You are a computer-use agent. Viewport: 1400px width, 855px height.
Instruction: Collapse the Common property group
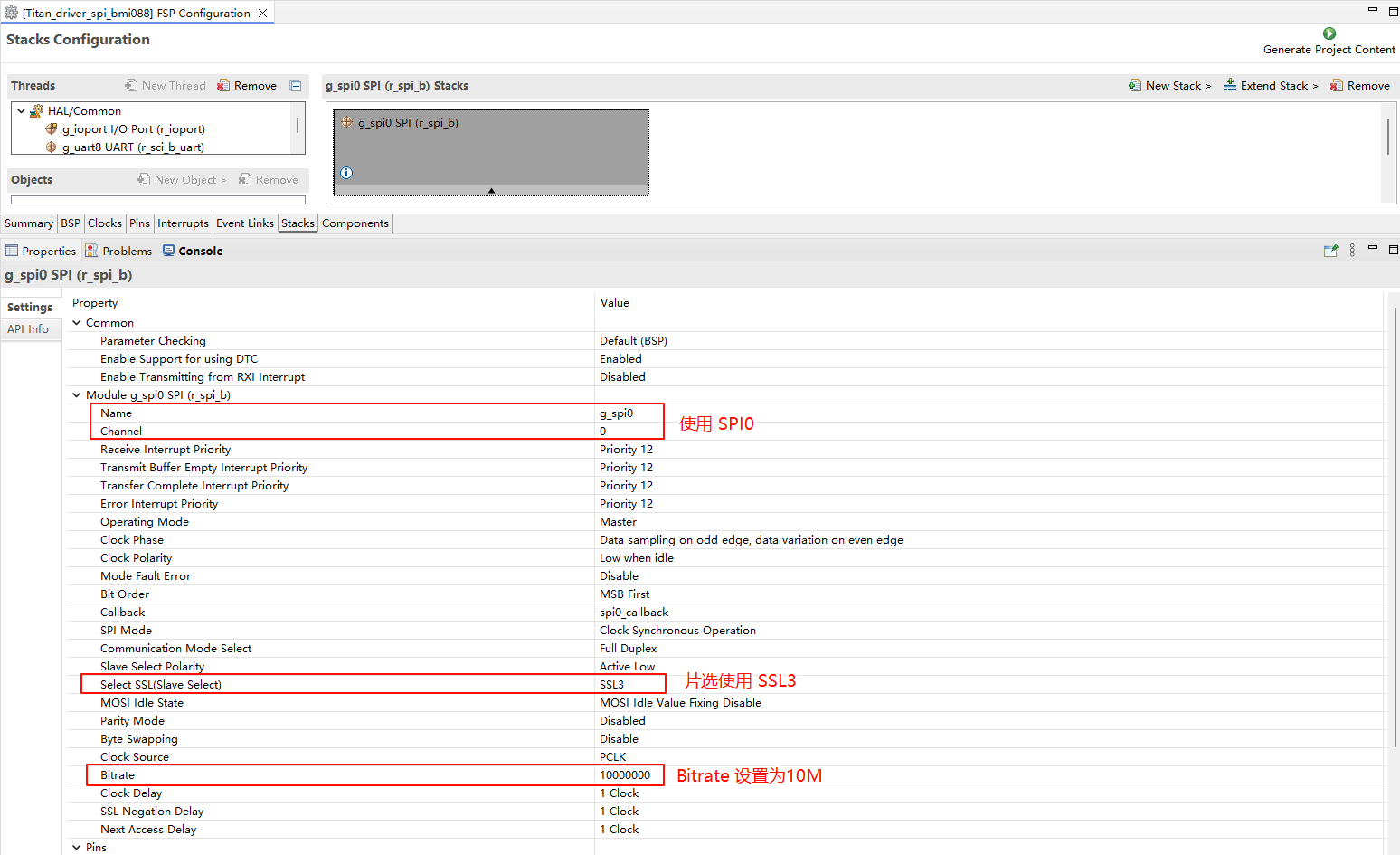[77, 323]
